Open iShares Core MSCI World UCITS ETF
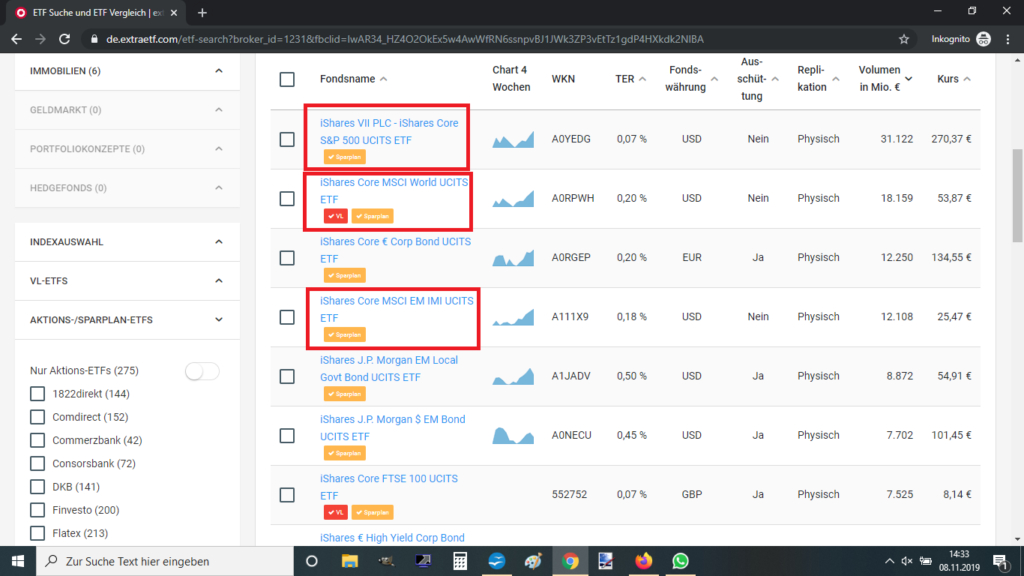 point(394,191)
